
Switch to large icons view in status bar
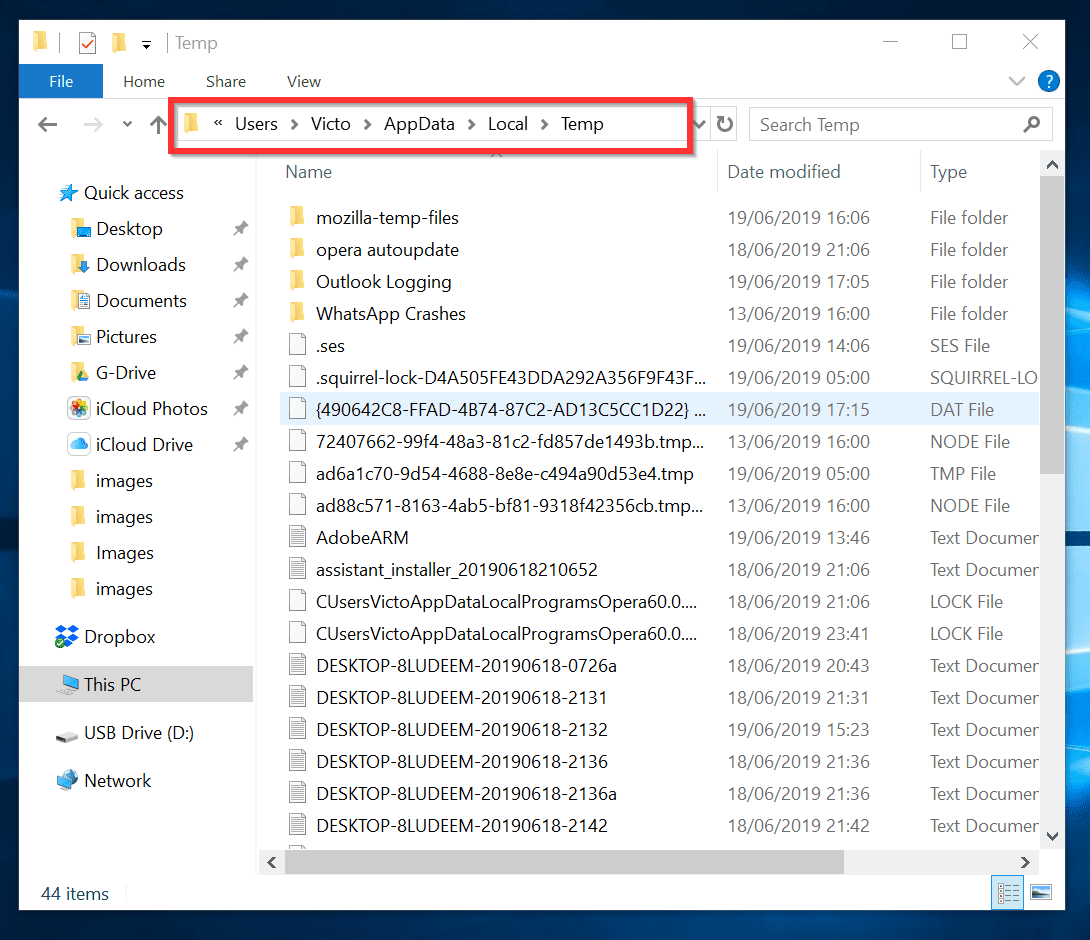point(1042,892)
